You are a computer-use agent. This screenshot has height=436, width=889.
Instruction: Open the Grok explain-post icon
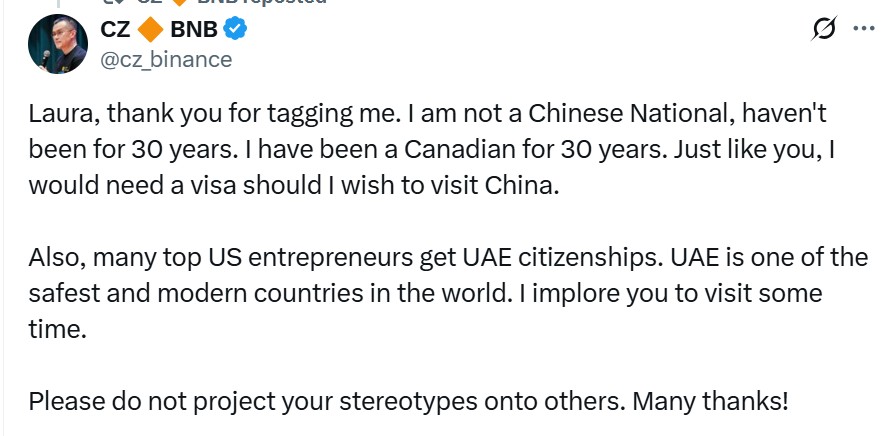(x=825, y=29)
